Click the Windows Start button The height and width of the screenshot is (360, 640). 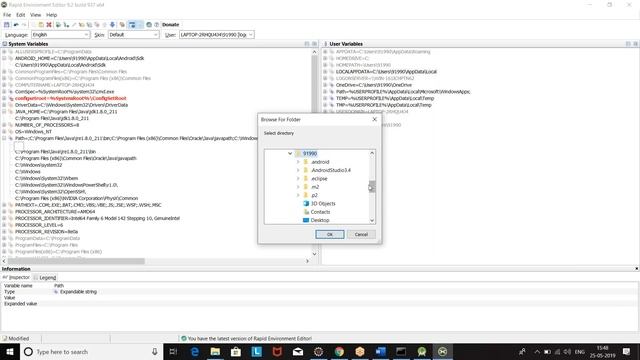click(x=10, y=352)
